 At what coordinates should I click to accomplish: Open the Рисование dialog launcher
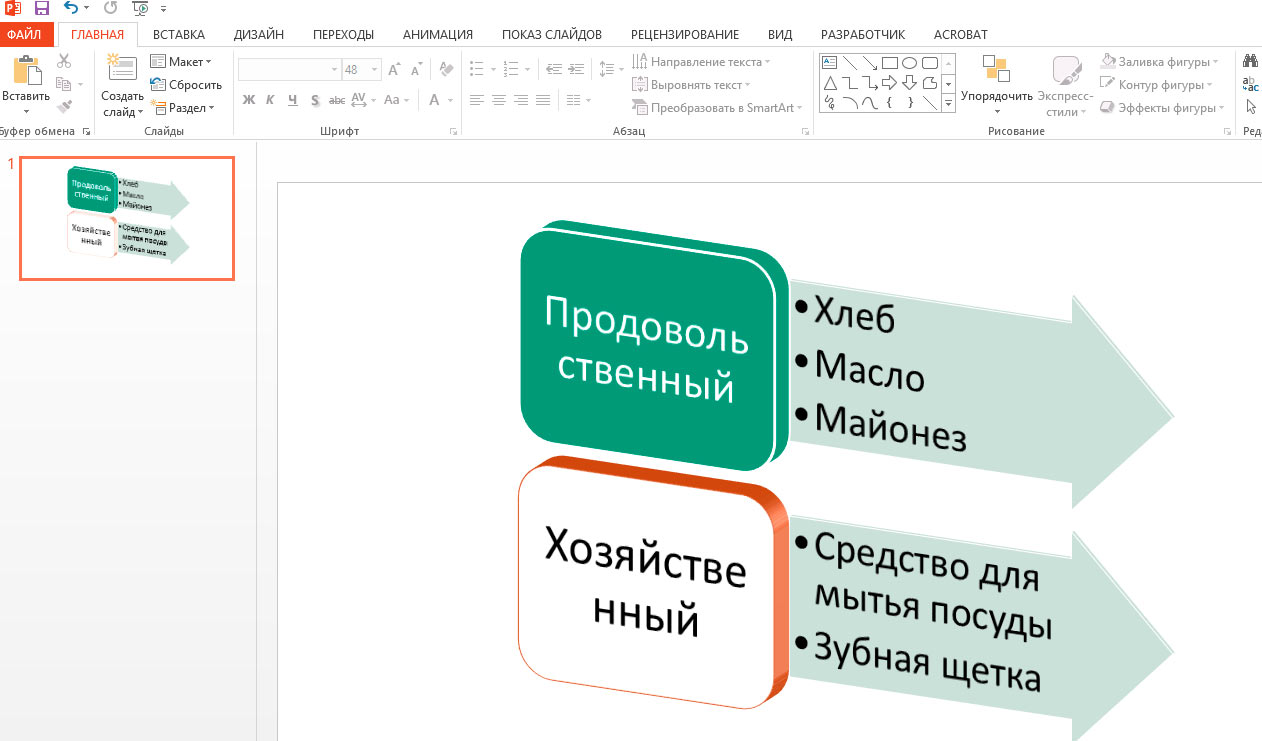pos(1228,132)
